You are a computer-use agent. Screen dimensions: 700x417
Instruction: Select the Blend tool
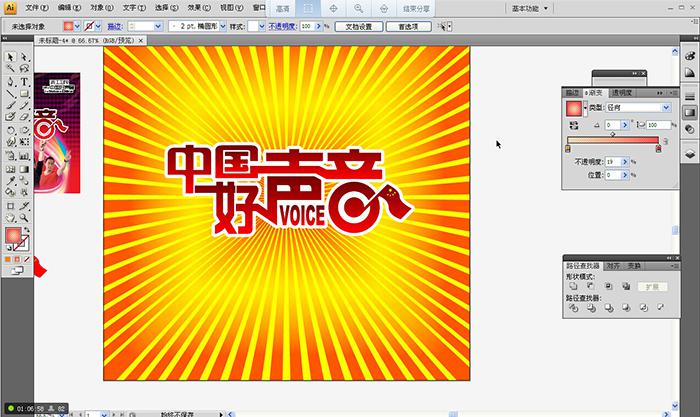(x=24, y=181)
